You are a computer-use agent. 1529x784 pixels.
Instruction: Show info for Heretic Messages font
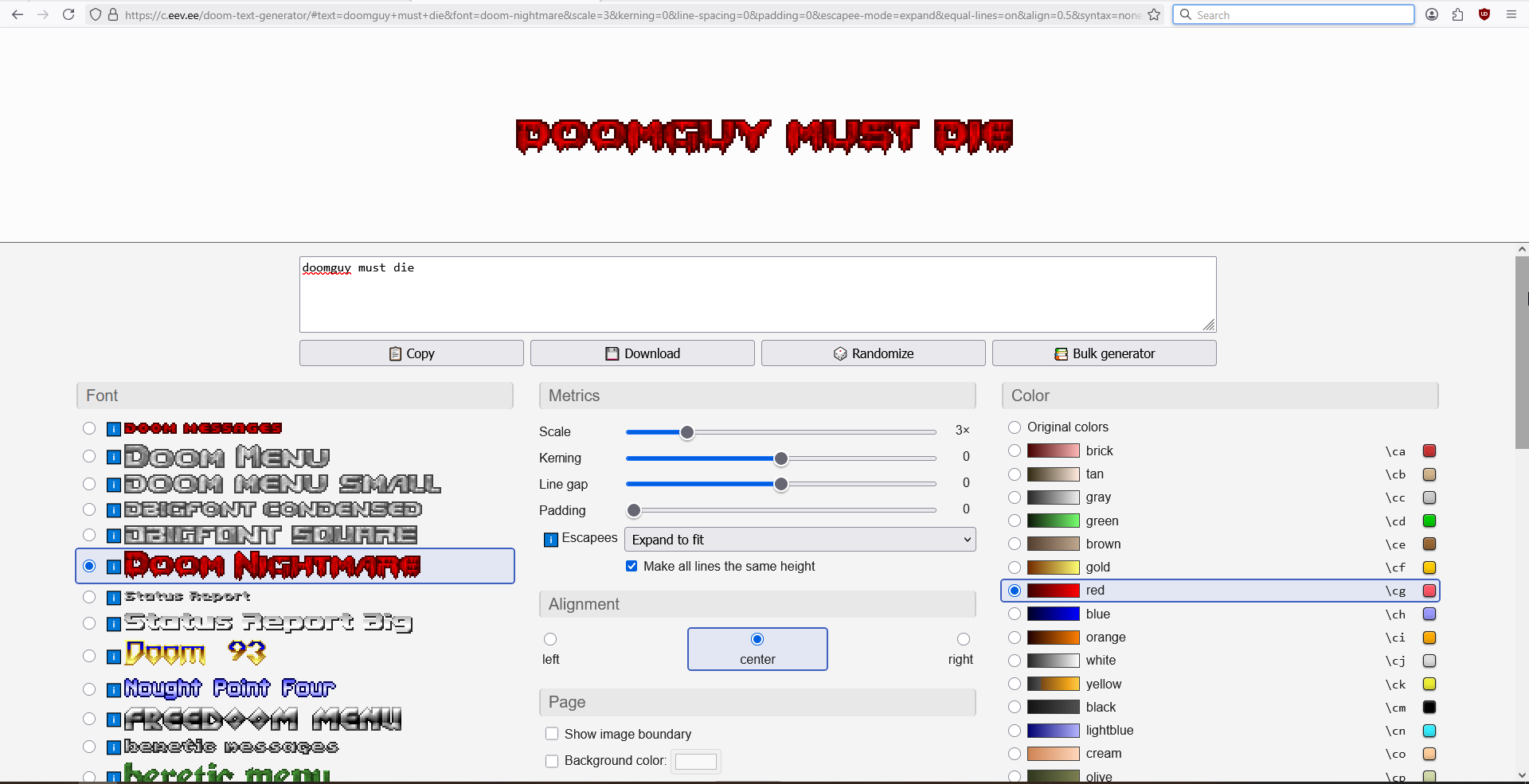pos(114,747)
